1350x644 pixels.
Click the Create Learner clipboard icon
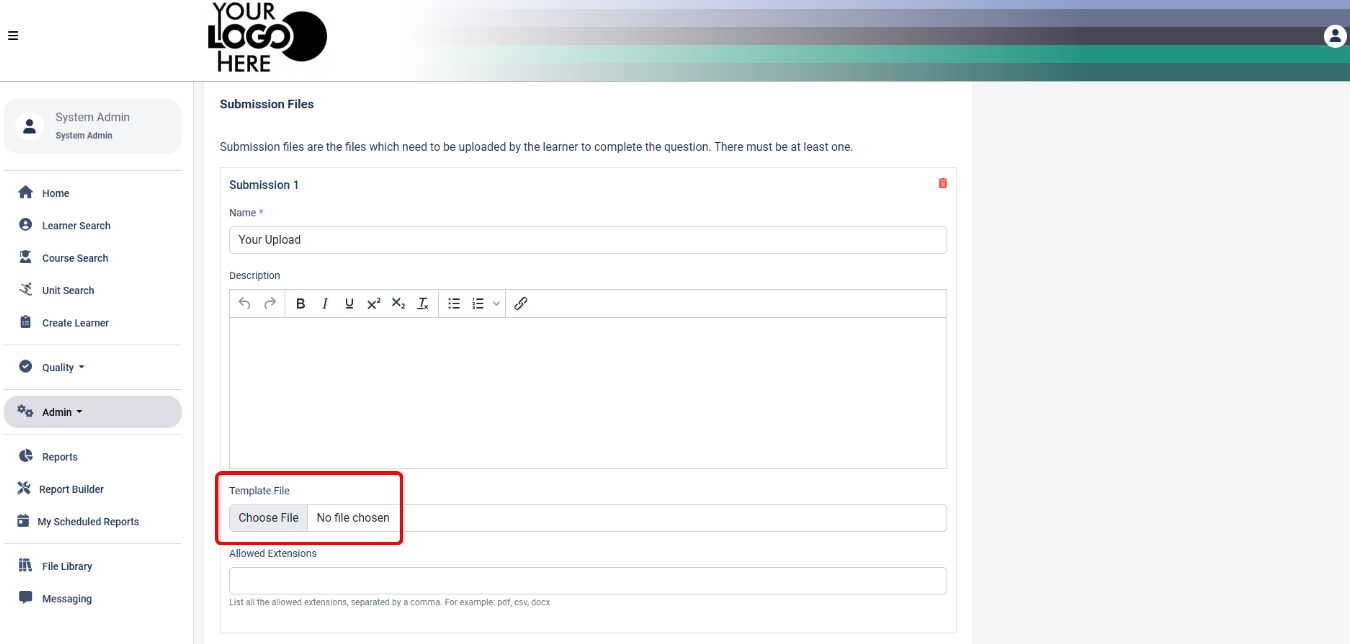pos(26,322)
